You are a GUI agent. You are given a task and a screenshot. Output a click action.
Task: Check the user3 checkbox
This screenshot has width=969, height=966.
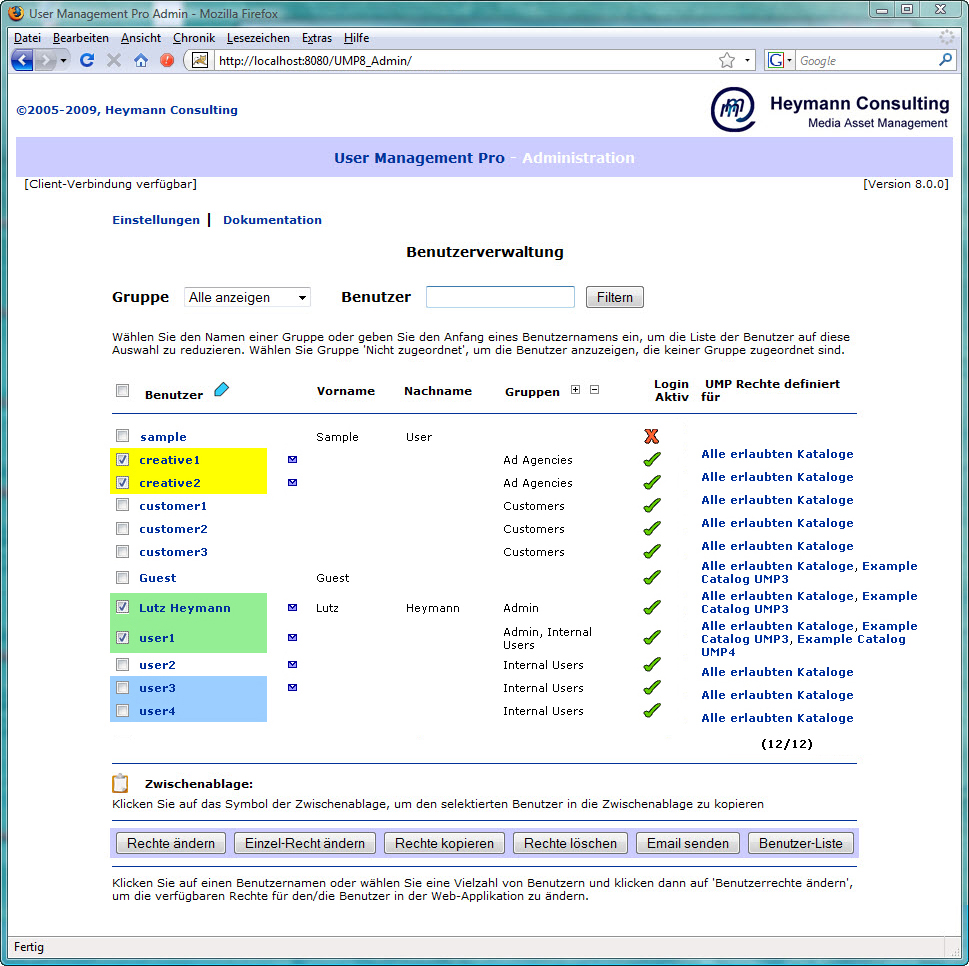pos(122,687)
